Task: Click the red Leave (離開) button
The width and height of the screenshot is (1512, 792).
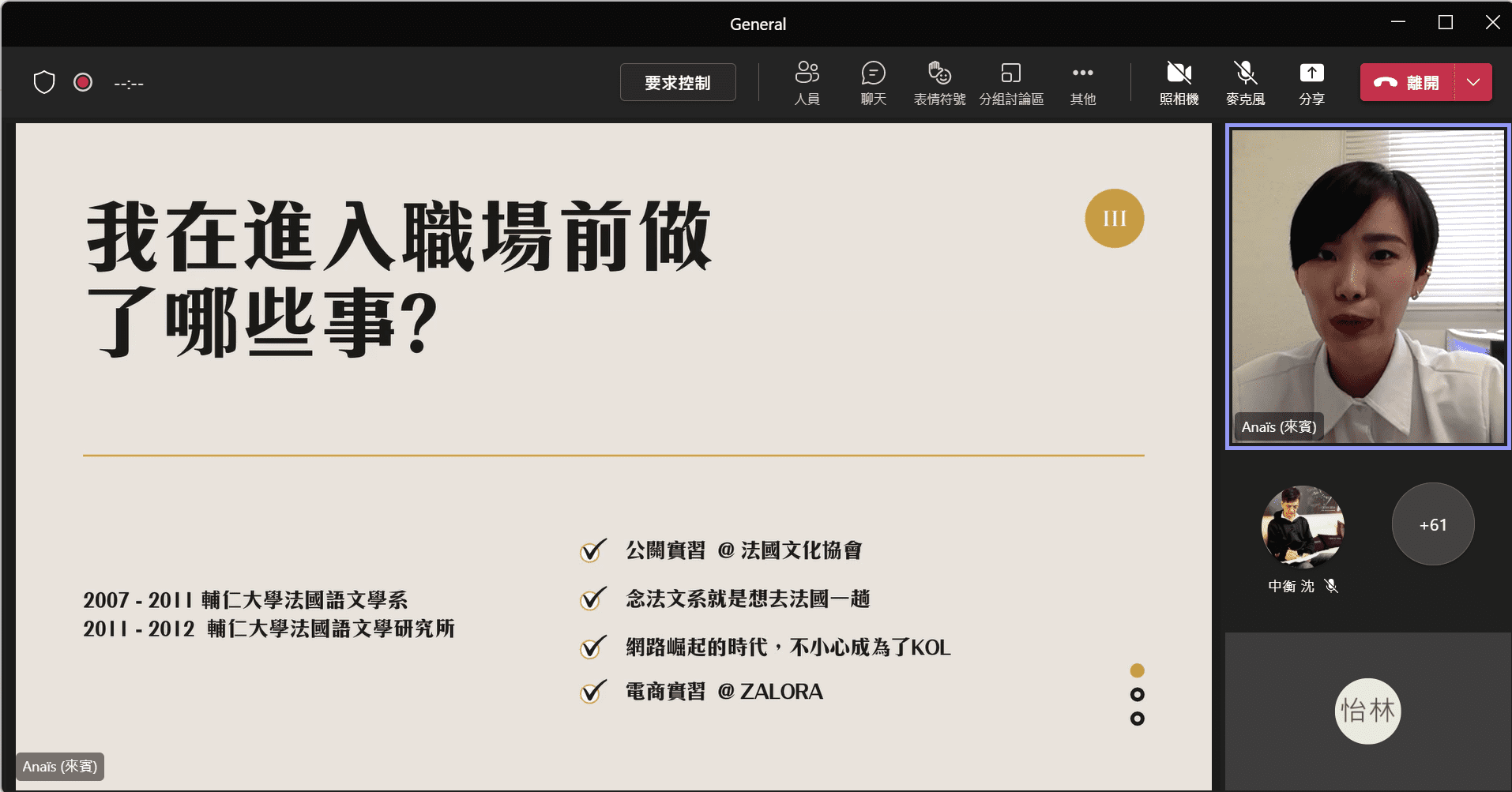Action: point(1407,83)
